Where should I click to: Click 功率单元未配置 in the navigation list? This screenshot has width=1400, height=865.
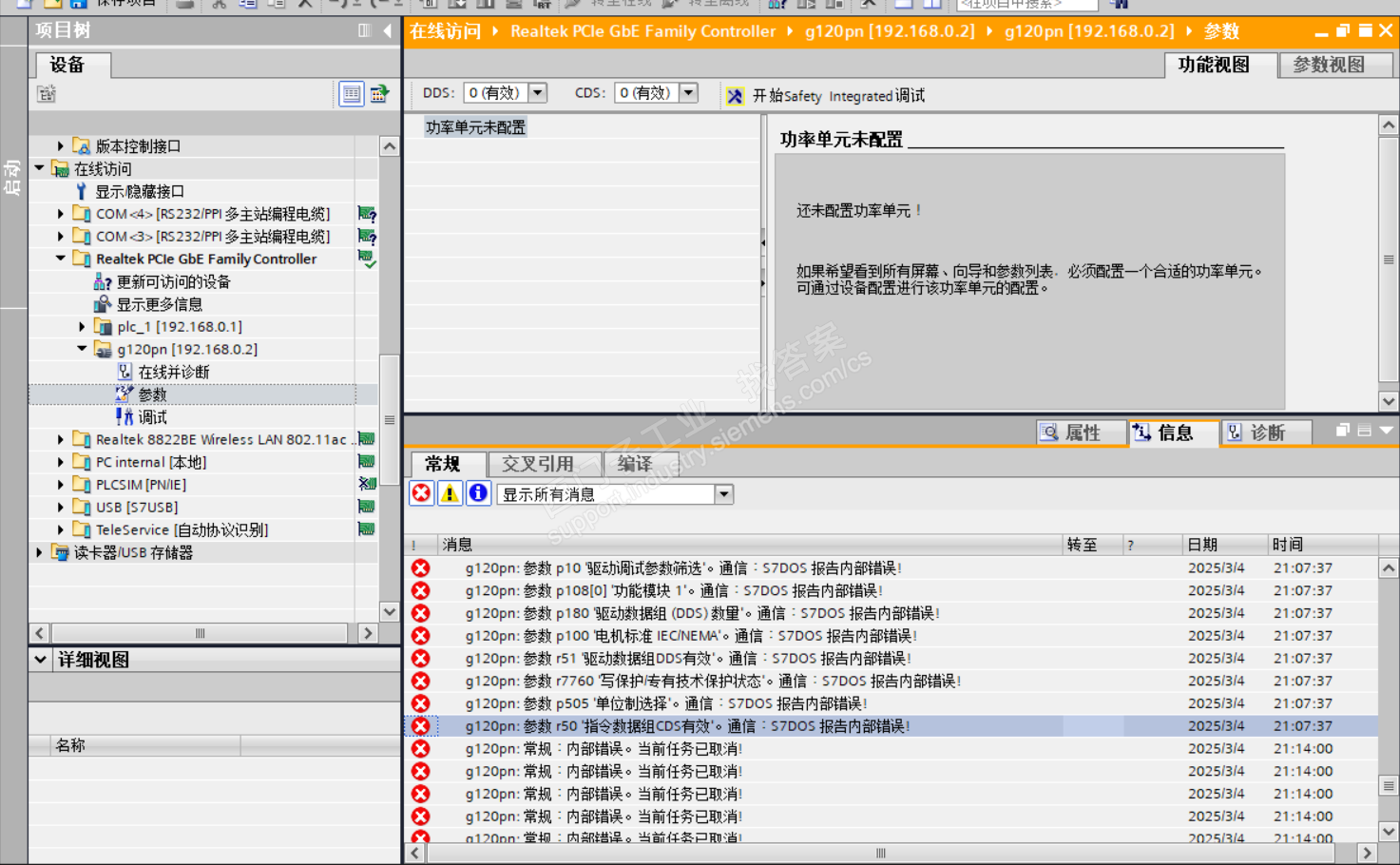point(475,127)
